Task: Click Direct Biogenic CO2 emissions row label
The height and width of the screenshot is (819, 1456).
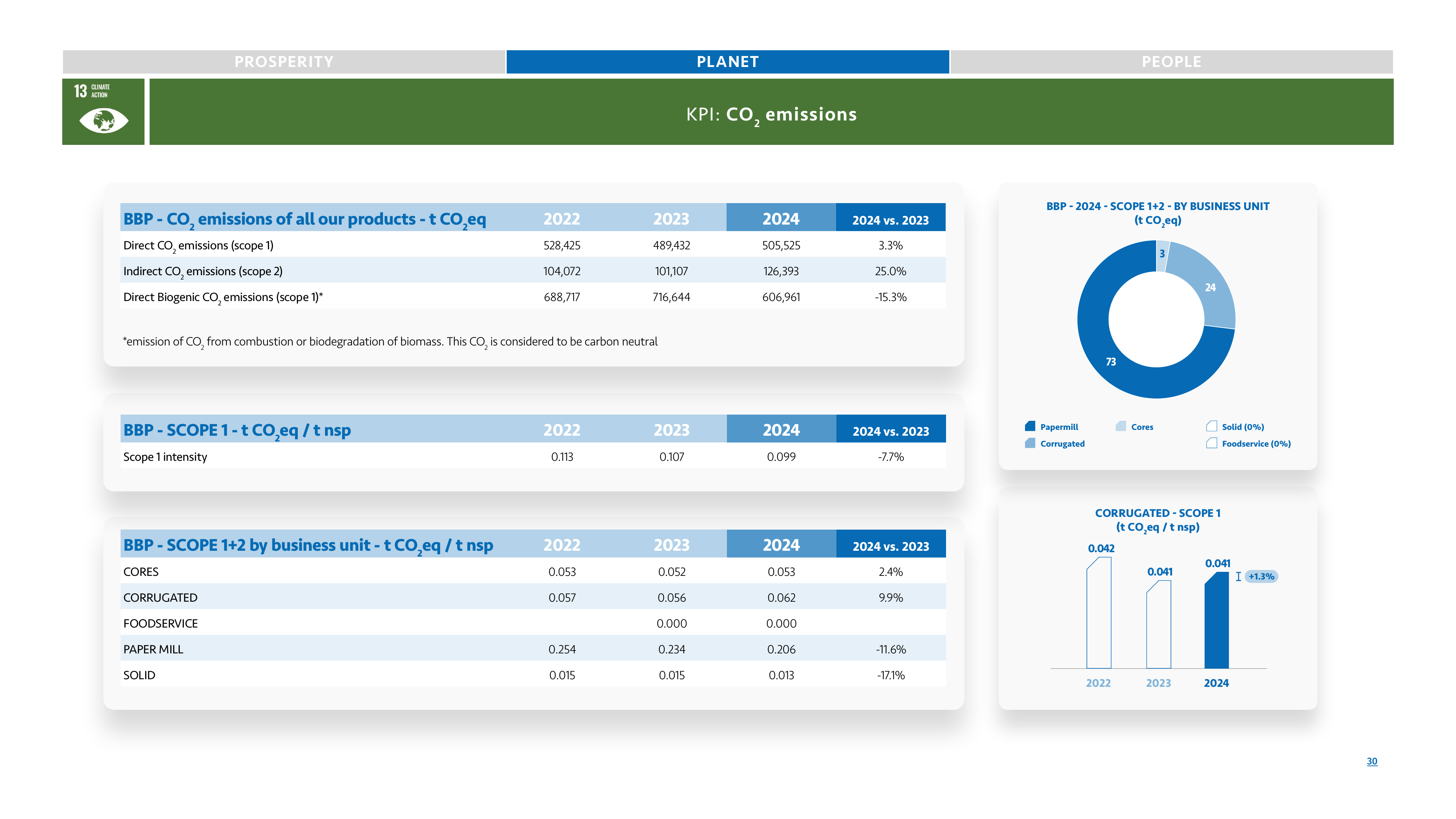Action: tap(223, 297)
